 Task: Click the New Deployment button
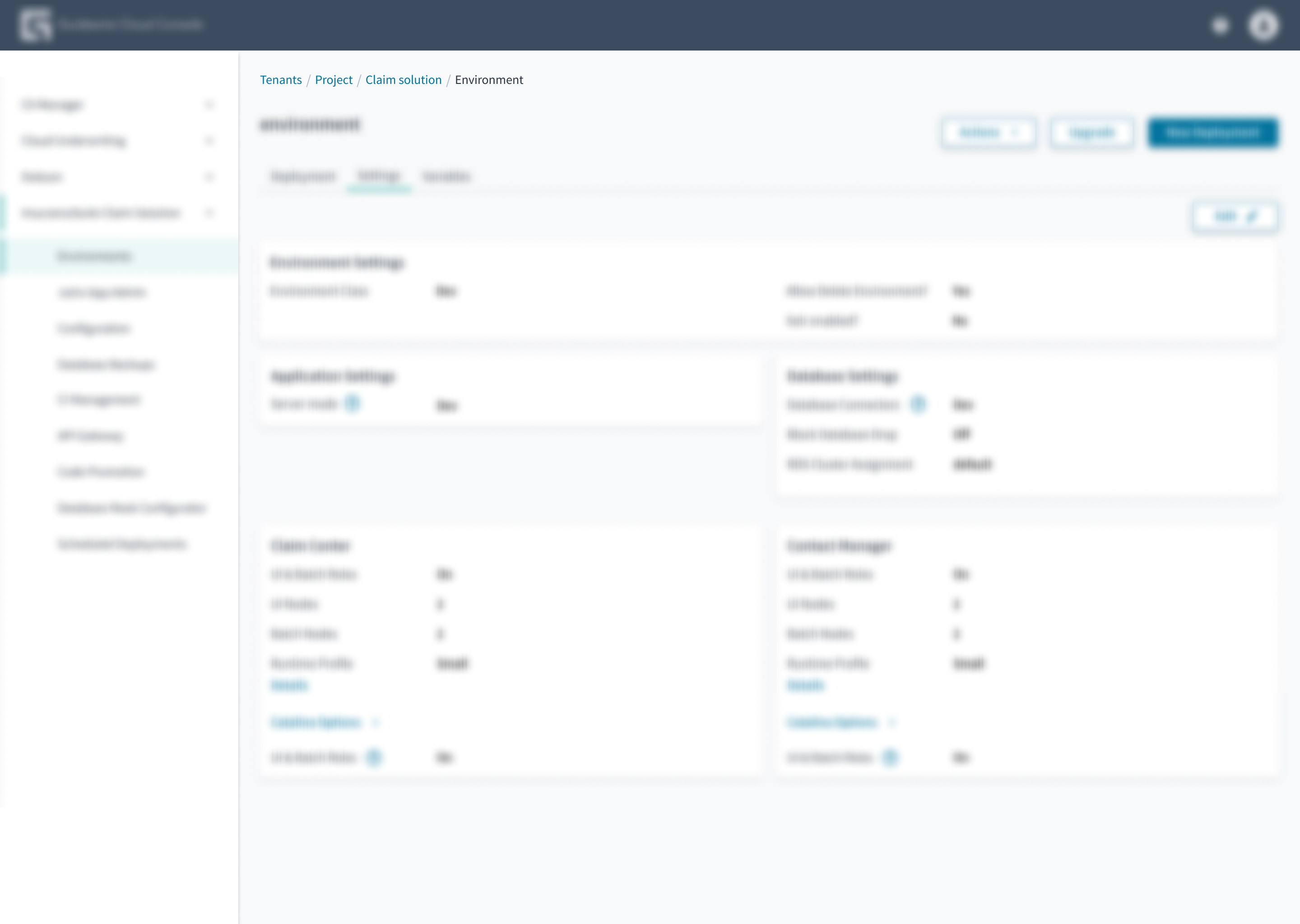tap(1212, 133)
